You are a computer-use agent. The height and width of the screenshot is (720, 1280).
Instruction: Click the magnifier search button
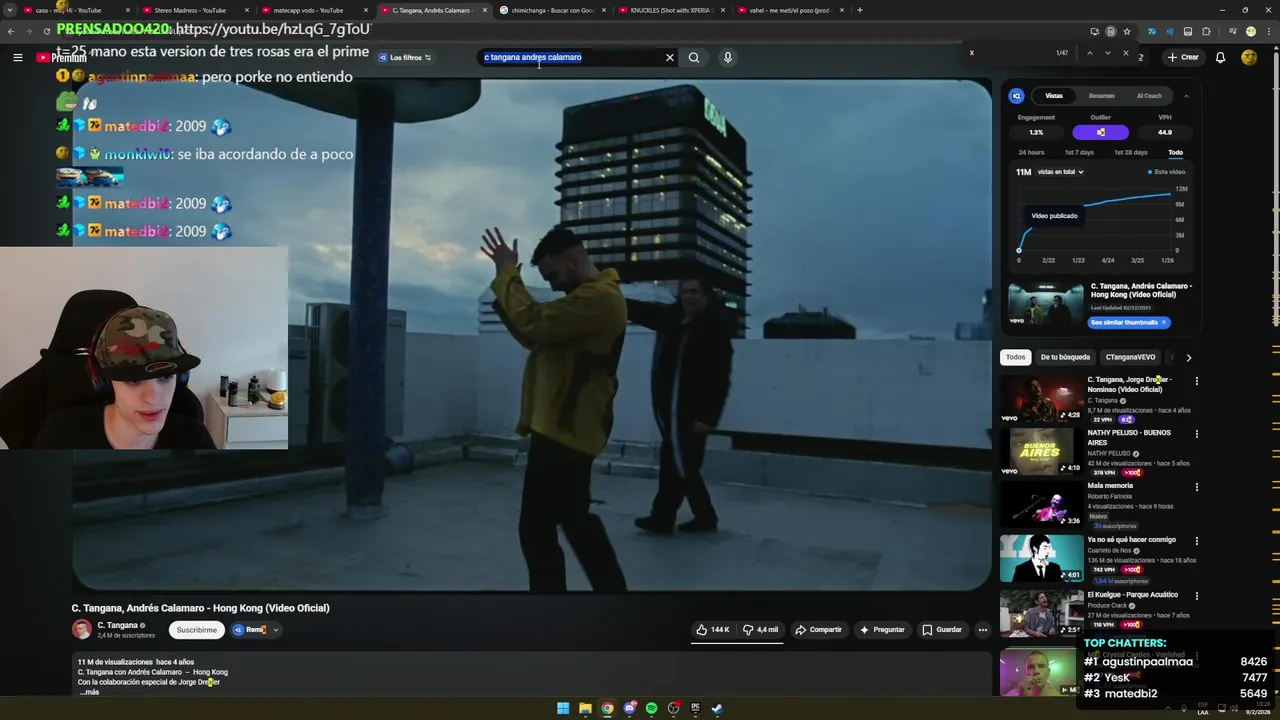(694, 57)
